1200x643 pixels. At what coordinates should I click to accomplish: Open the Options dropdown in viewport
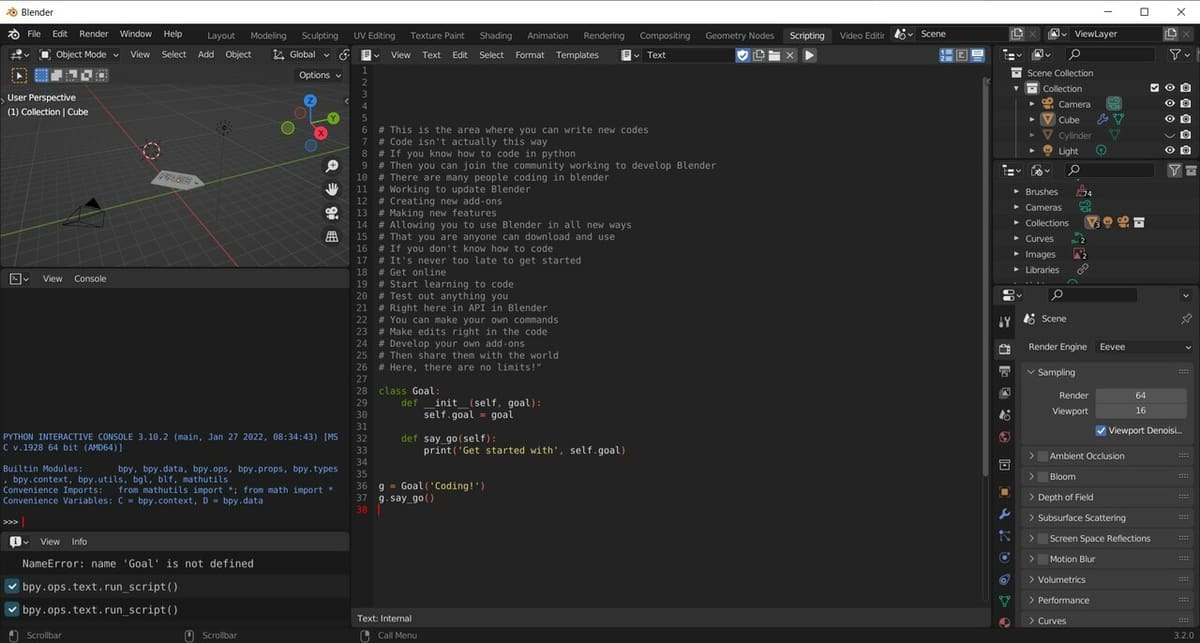[319, 75]
